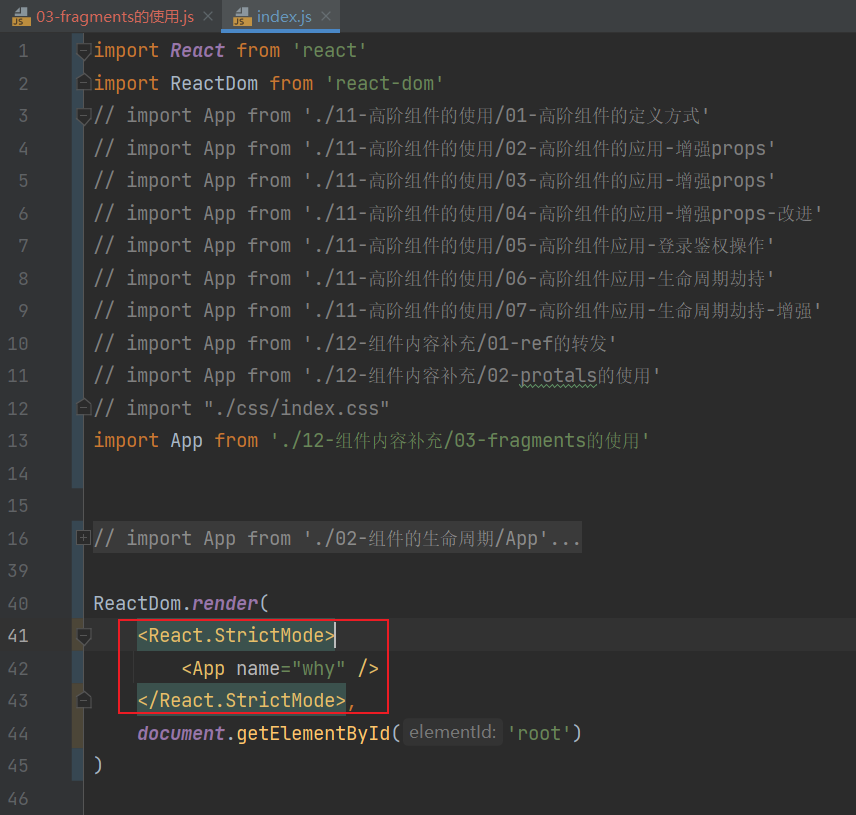This screenshot has height=815, width=856.
Task: Click the '增强props-改进' comment on line 6
Action: coord(744,214)
